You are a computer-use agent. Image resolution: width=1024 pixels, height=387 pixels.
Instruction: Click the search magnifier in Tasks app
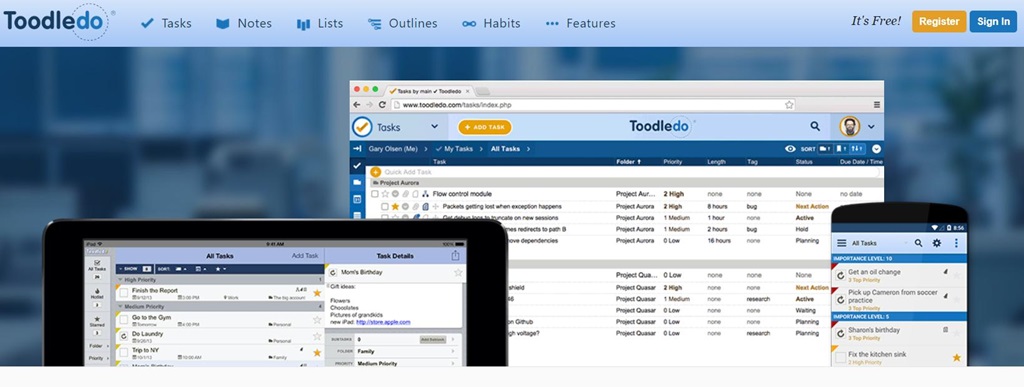815,126
